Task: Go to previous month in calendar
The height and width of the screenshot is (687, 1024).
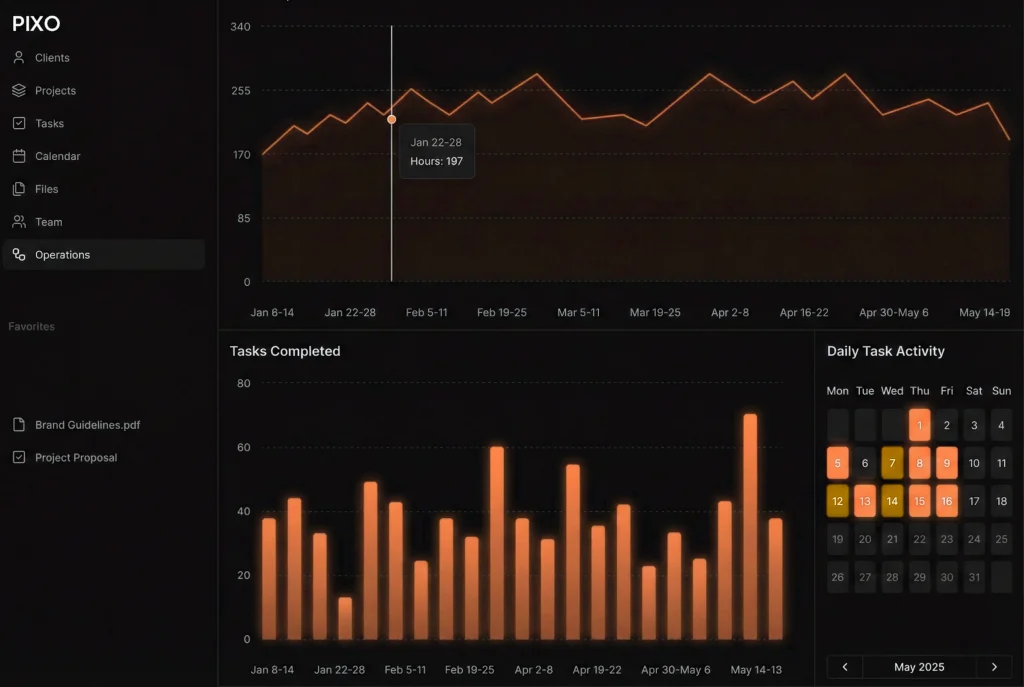Action: pos(844,667)
